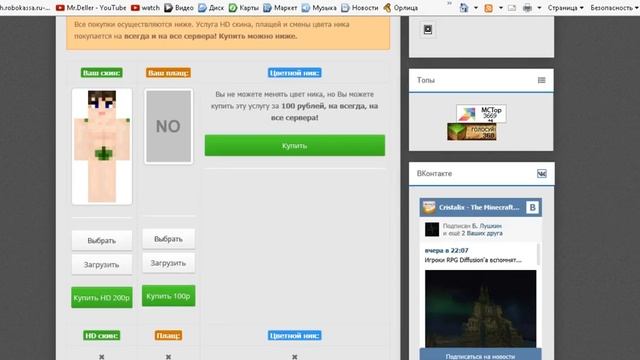Screen dimensions: 640x360
Task: Click the NO cape placeholder image
Action: pyautogui.click(x=168, y=126)
